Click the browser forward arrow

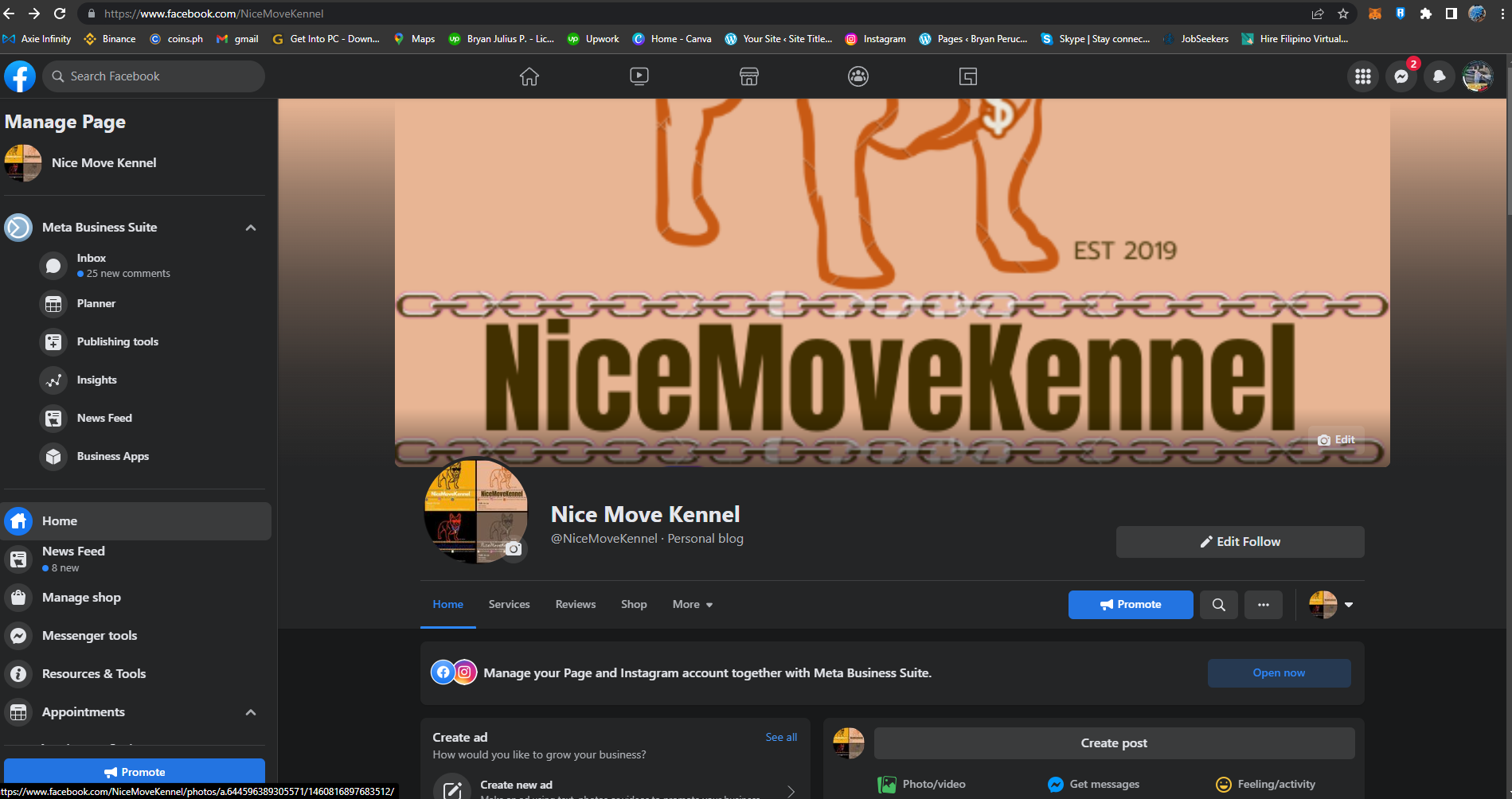pyautogui.click(x=34, y=14)
